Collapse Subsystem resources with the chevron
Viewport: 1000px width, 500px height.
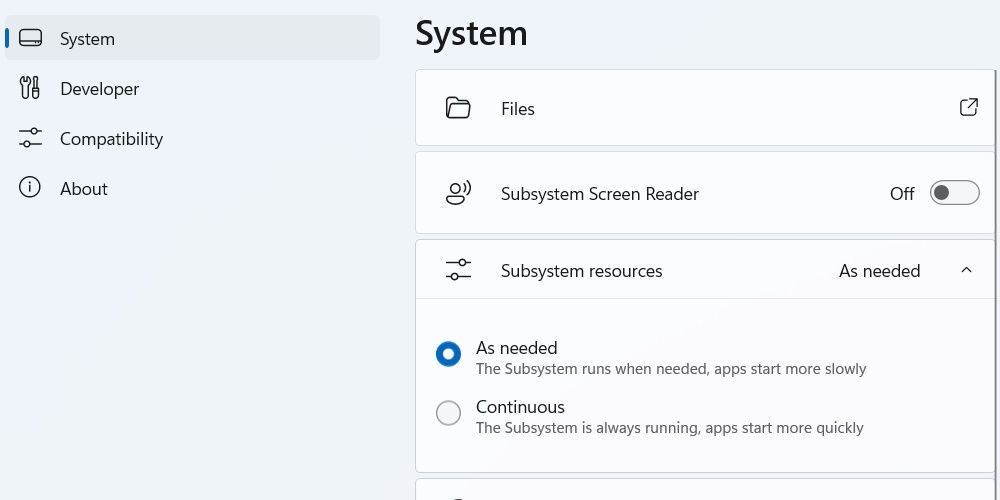point(966,270)
